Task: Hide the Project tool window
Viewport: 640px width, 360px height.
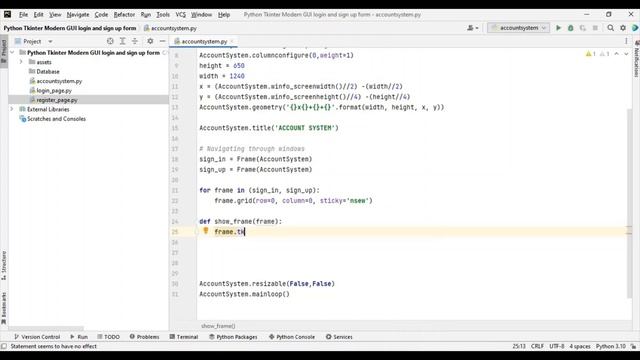Action: coord(162,41)
